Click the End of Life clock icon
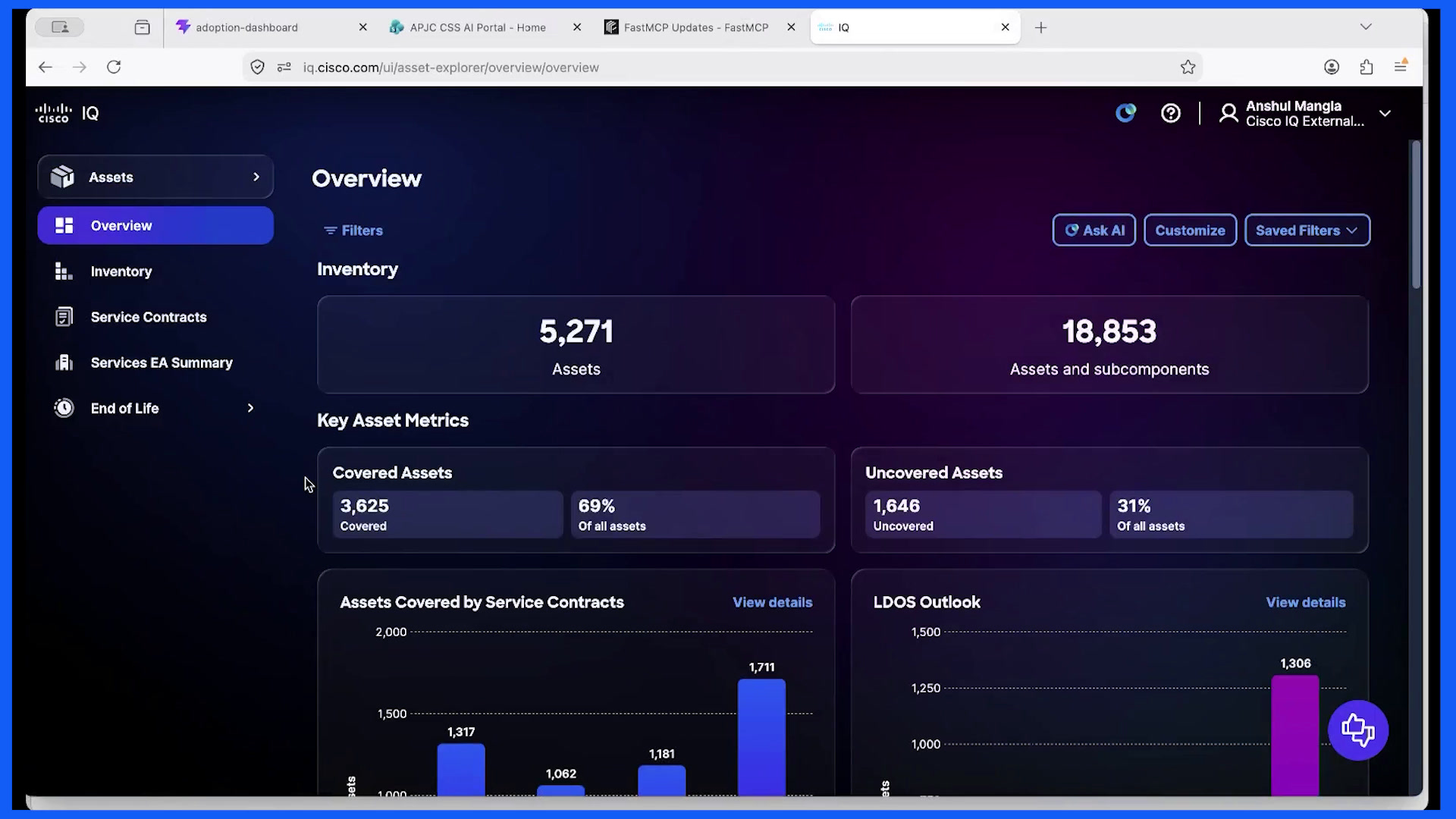This screenshot has height=819, width=1456. coord(64,408)
